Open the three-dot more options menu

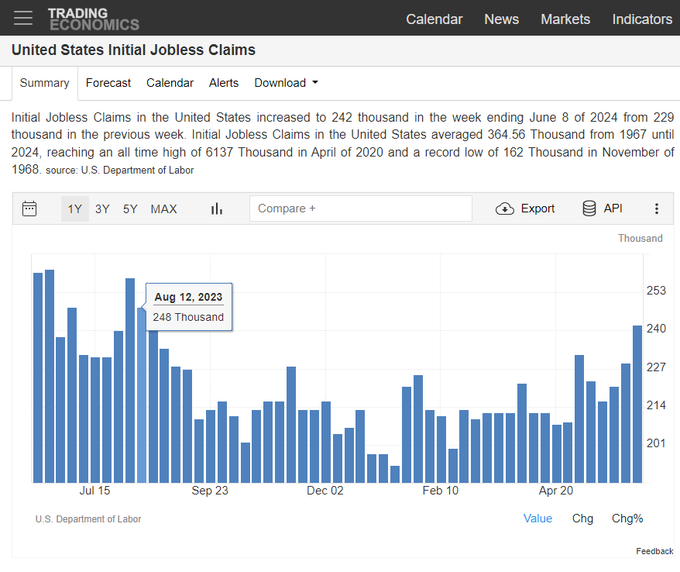tap(656, 209)
